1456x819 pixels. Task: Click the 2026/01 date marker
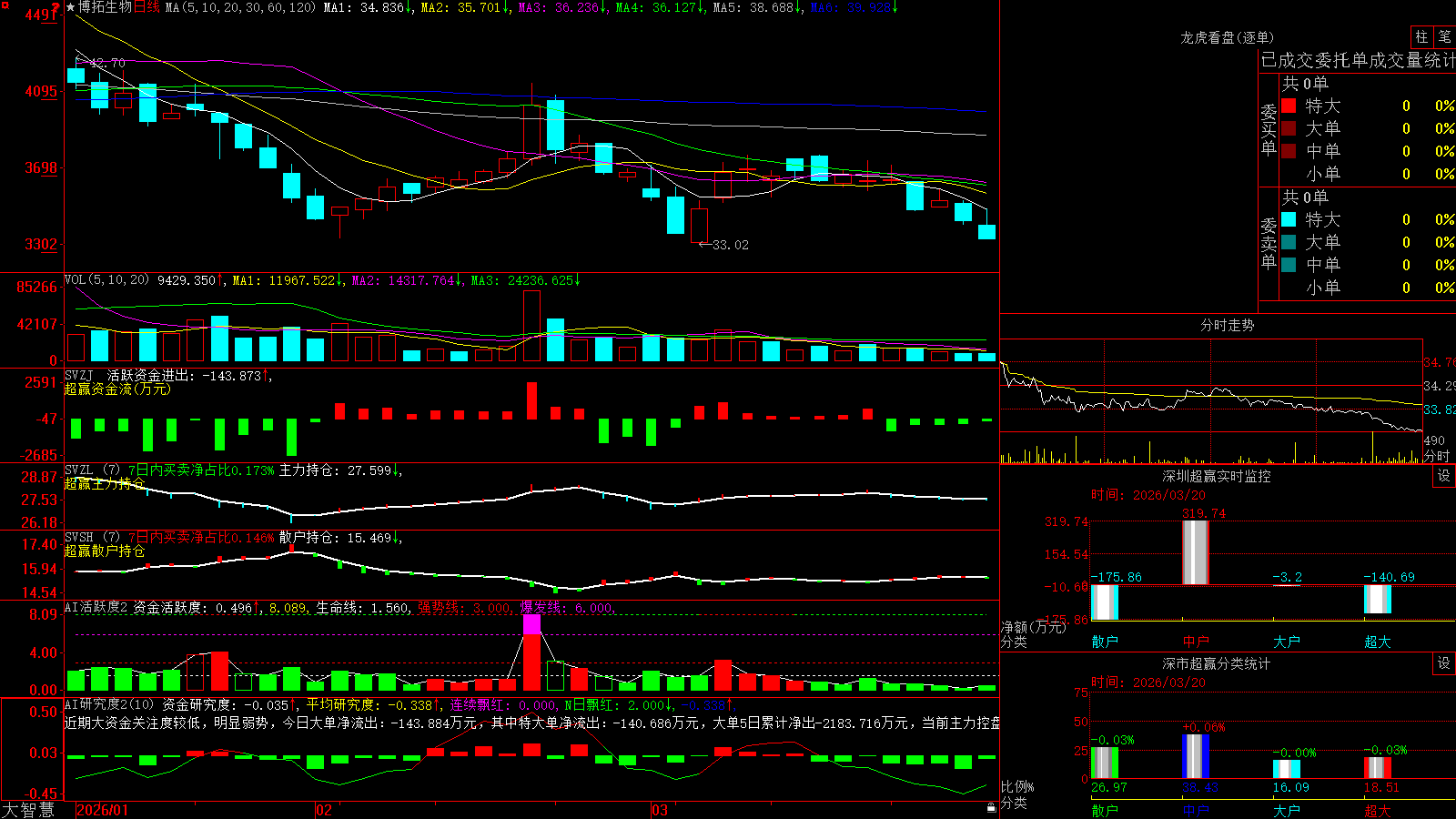click(103, 810)
